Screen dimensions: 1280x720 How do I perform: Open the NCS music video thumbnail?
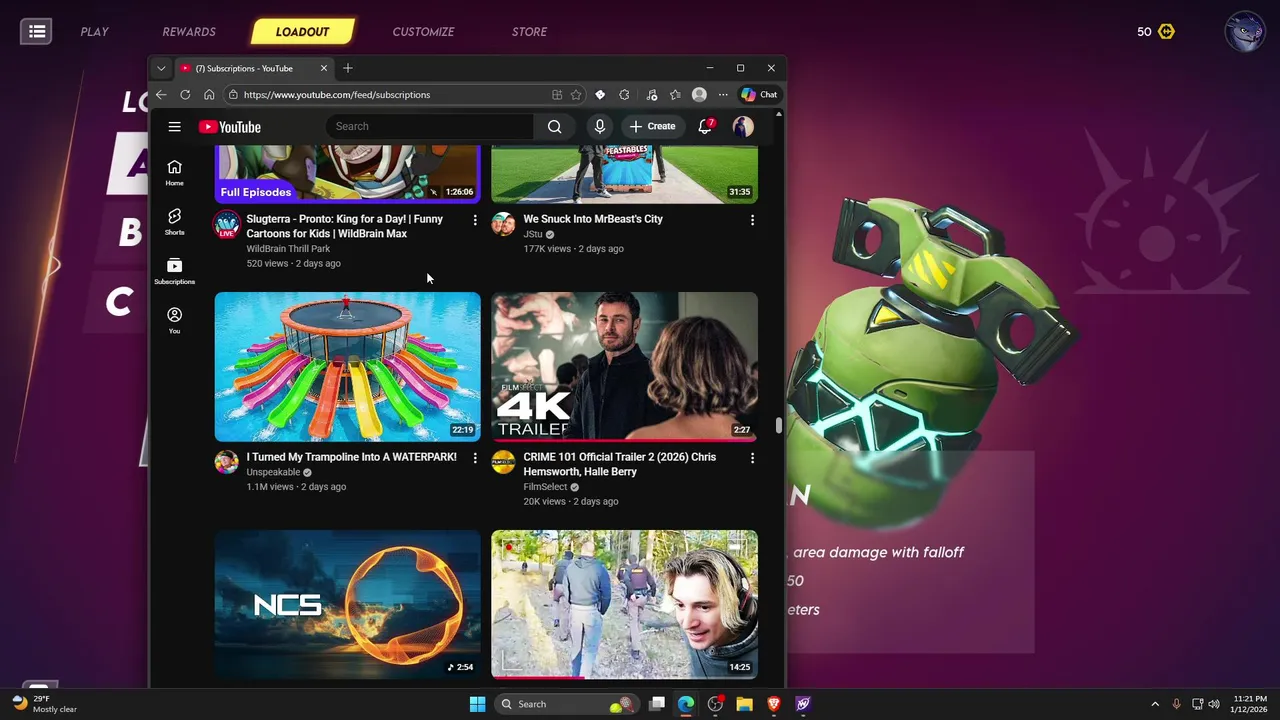pyautogui.click(x=347, y=604)
